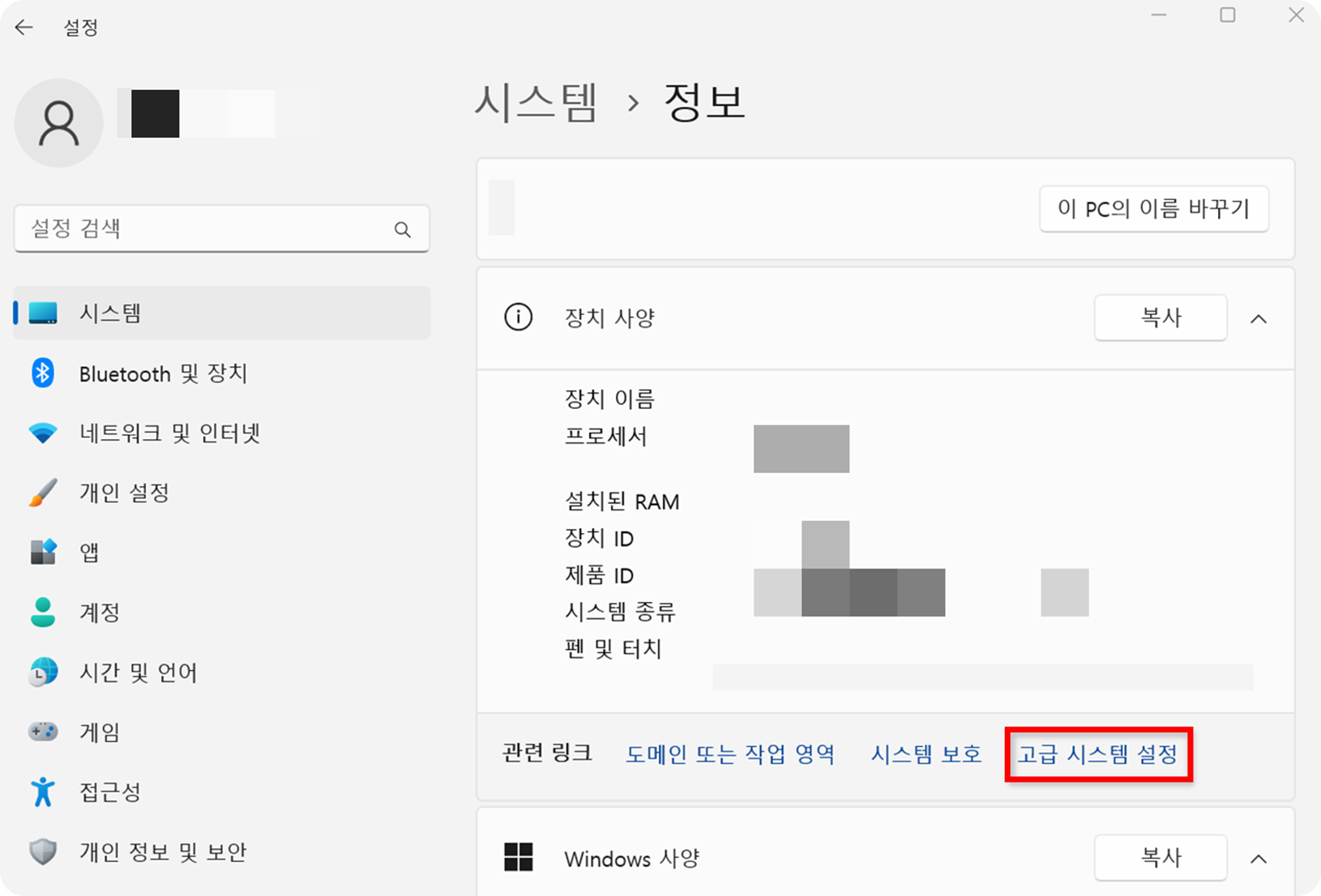Click 프로세서 label
The height and width of the screenshot is (896, 1321).
click(605, 437)
